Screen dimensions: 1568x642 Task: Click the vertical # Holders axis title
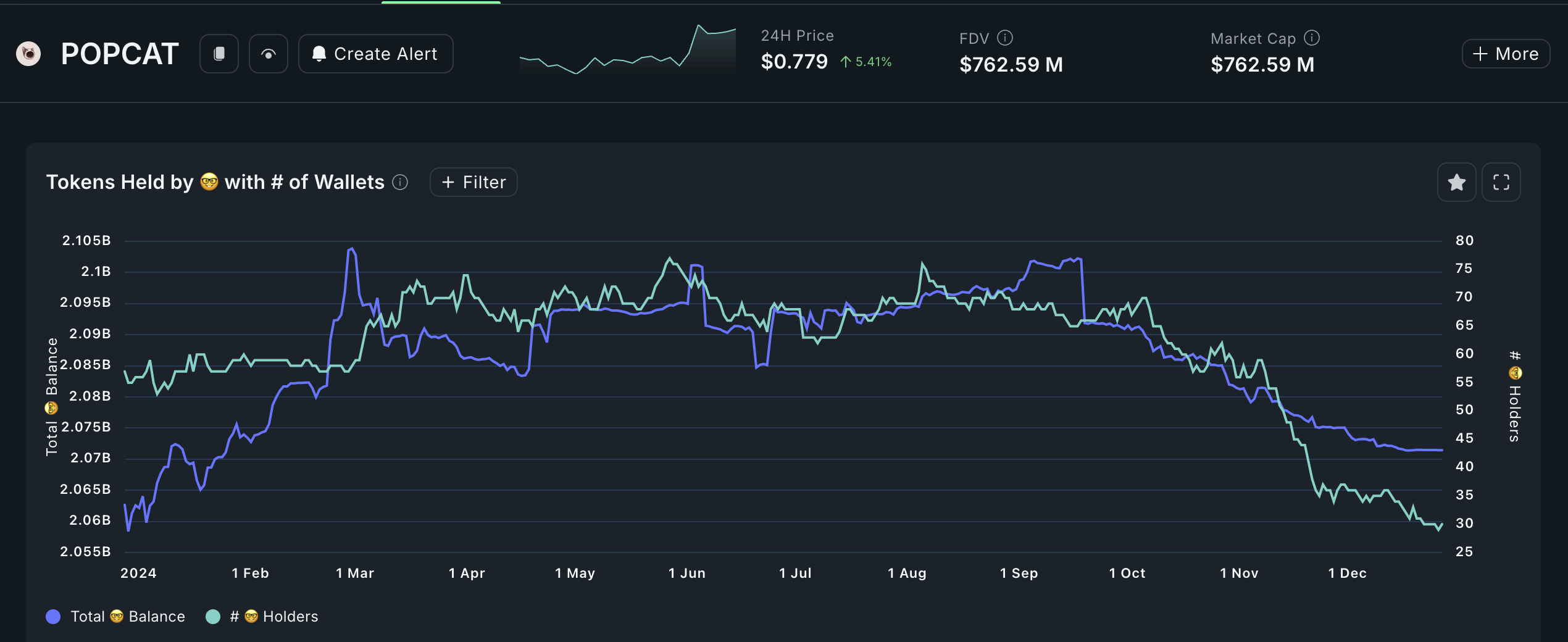pos(1515,396)
